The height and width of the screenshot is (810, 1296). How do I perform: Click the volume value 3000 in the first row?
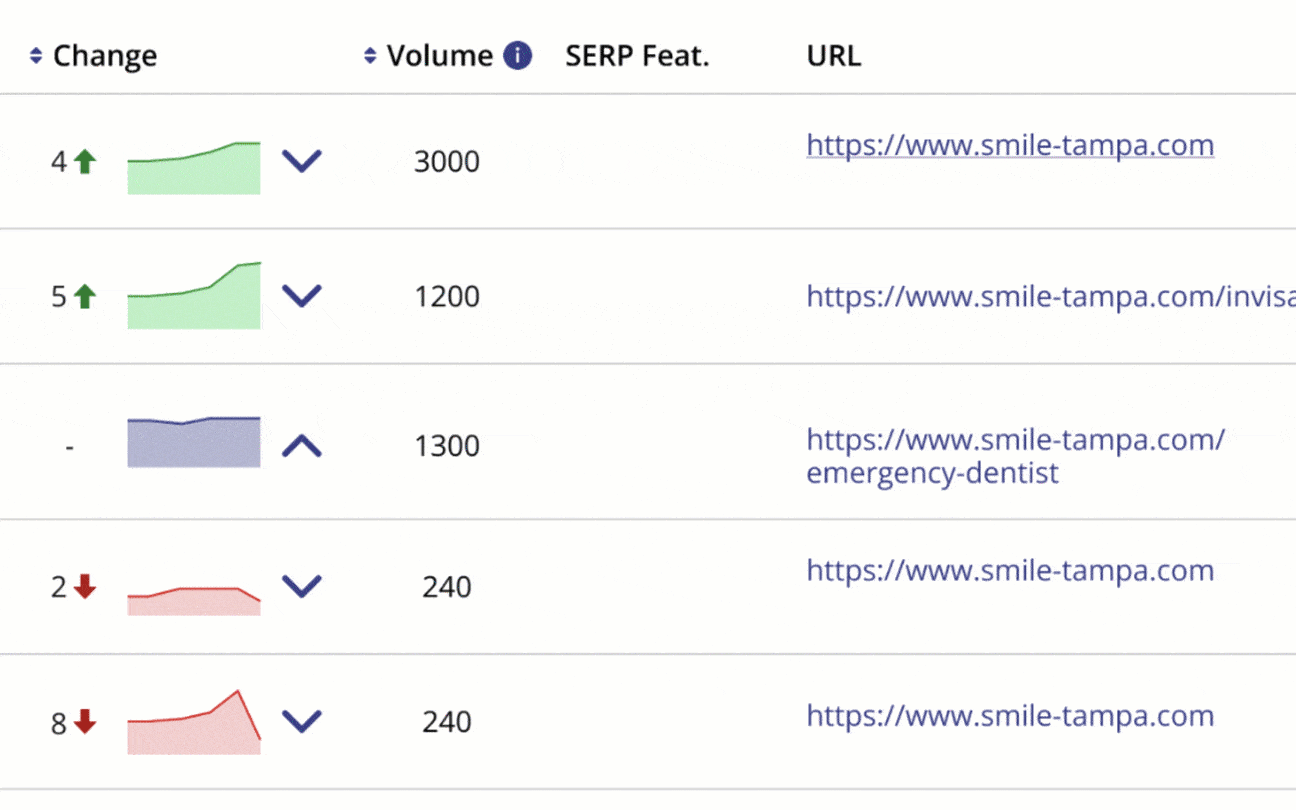[x=447, y=161]
